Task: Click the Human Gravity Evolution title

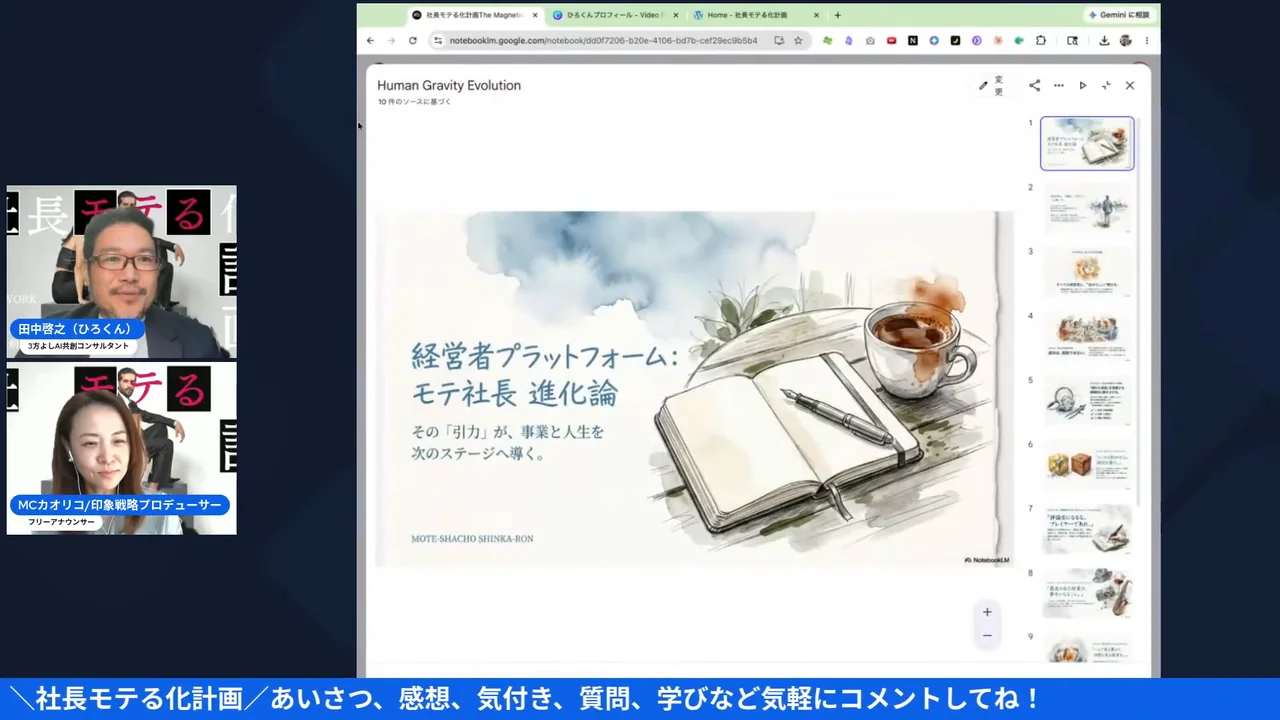Action: click(x=449, y=85)
